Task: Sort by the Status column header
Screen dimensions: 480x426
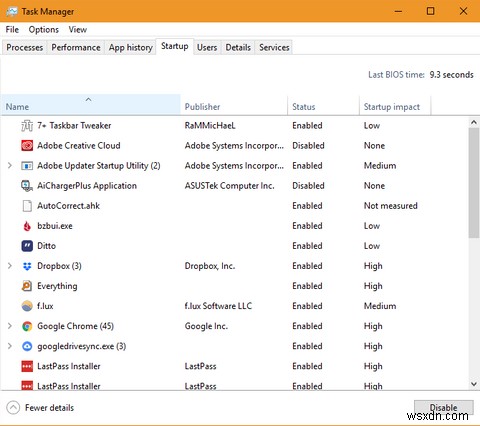Action: 323,105
